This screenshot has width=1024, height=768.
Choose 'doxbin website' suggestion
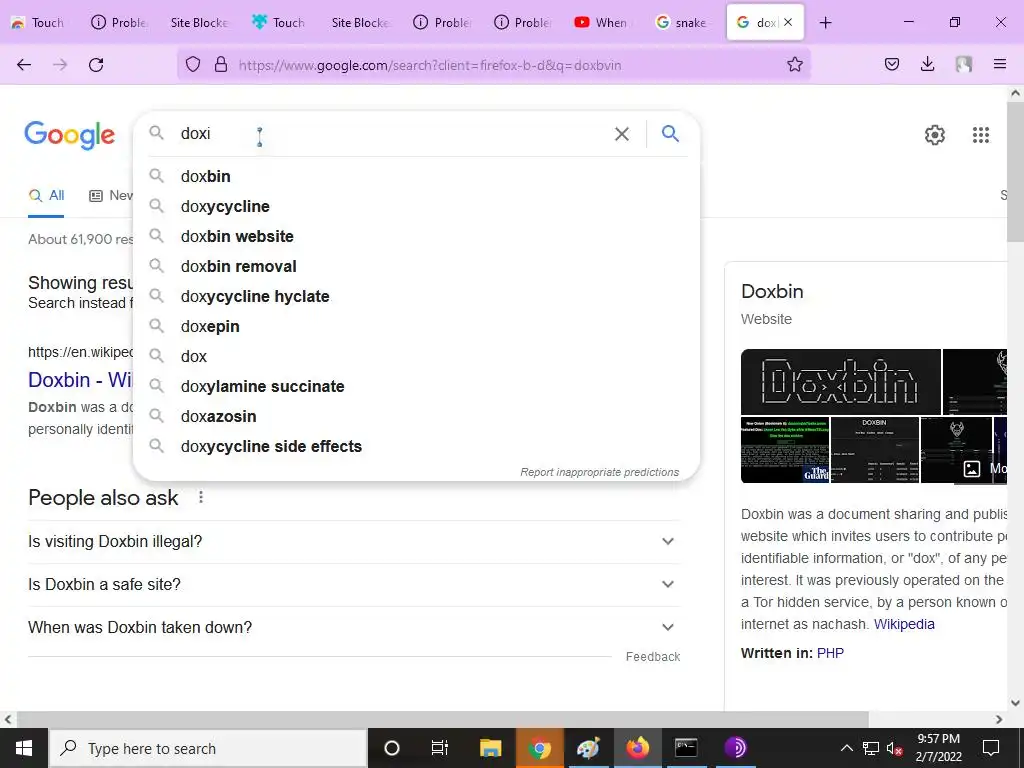point(417,236)
